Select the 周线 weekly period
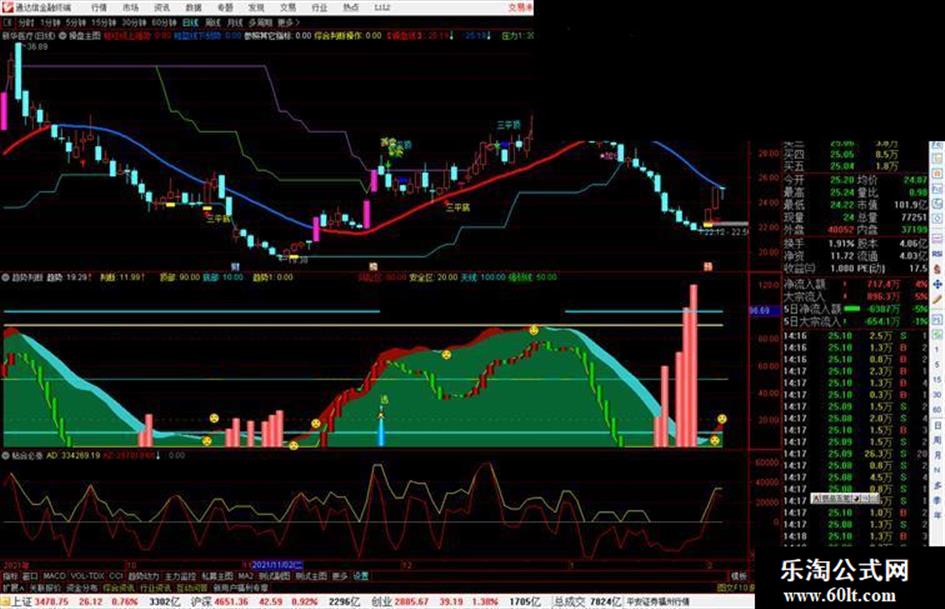This screenshot has height=609, width=945. [x=213, y=22]
